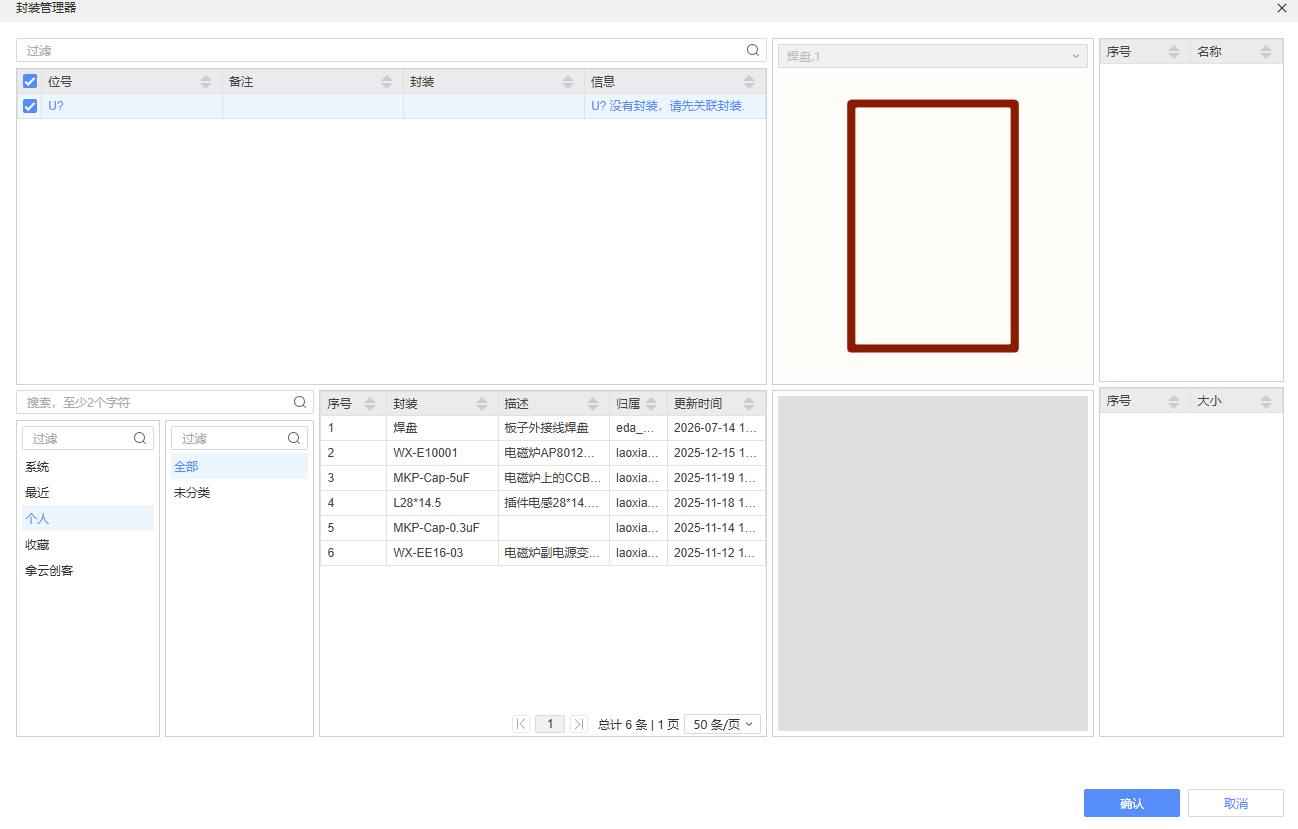Focus the top 过滤 input above the 位号 table
Image resolution: width=1298 pixels, height=829 pixels.
(x=391, y=50)
